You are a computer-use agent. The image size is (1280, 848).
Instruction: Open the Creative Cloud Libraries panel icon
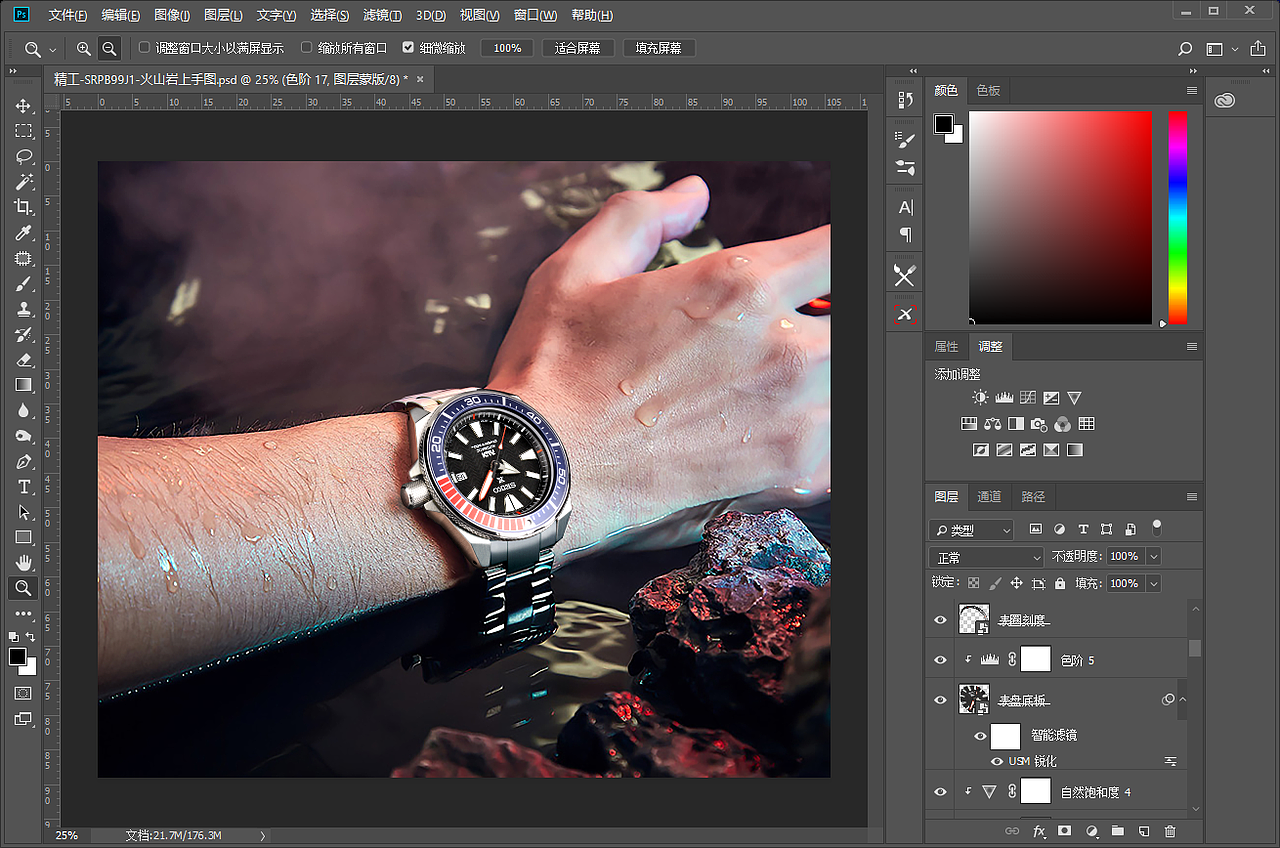[1226, 100]
